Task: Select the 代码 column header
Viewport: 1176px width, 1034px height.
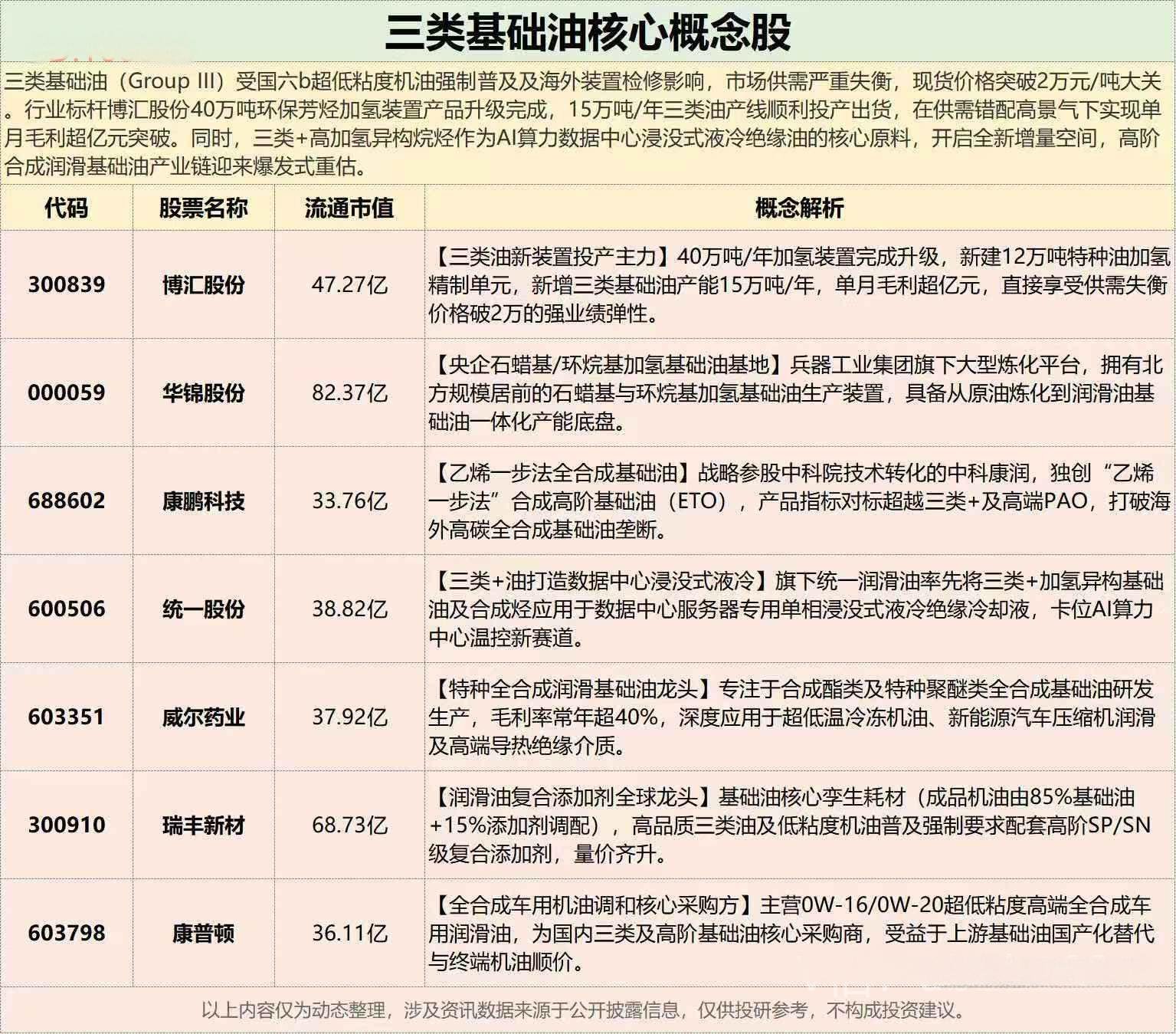Action: (x=66, y=208)
